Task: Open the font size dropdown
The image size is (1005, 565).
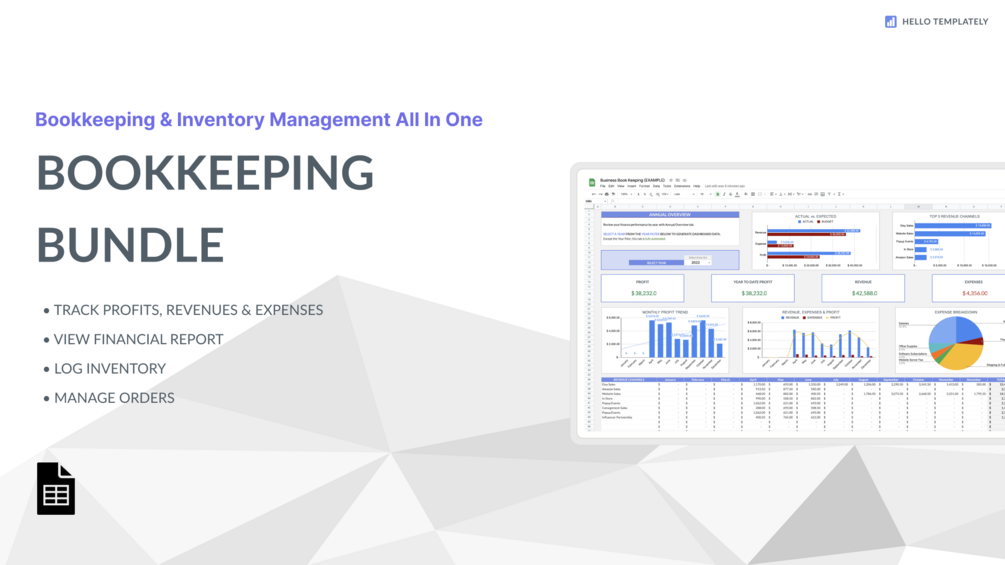Action: point(706,194)
